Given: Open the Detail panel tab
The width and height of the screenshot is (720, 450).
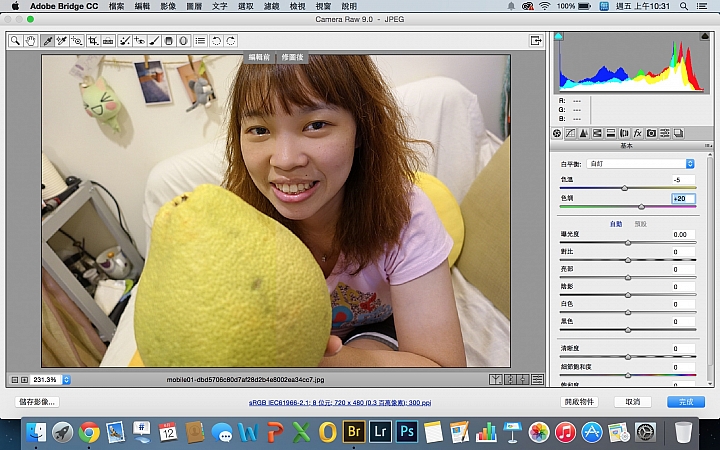Looking at the screenshot, I should coord(584,133).
